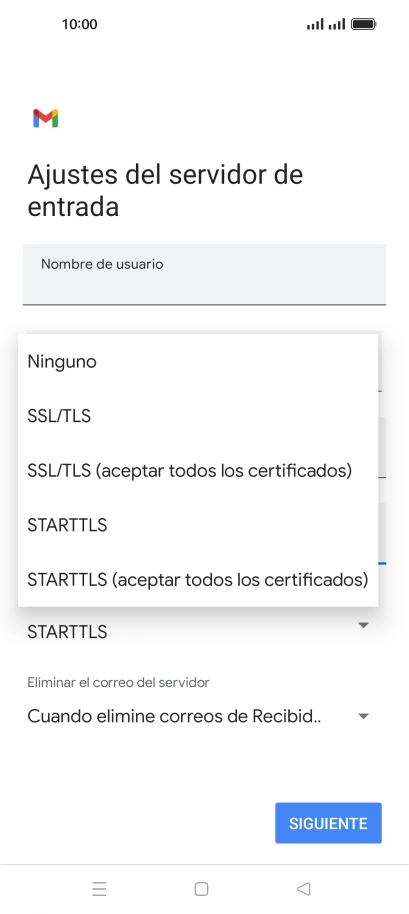Open recent apps with the menu navigation icon
The image size is (409, 914).
[x=99, y=889]
